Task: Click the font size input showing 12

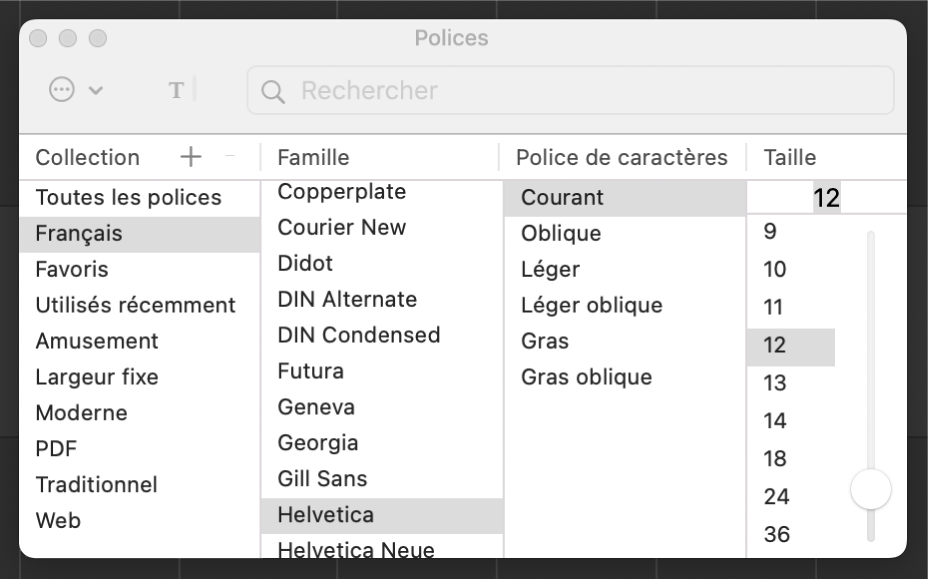Action: [826, 197]
